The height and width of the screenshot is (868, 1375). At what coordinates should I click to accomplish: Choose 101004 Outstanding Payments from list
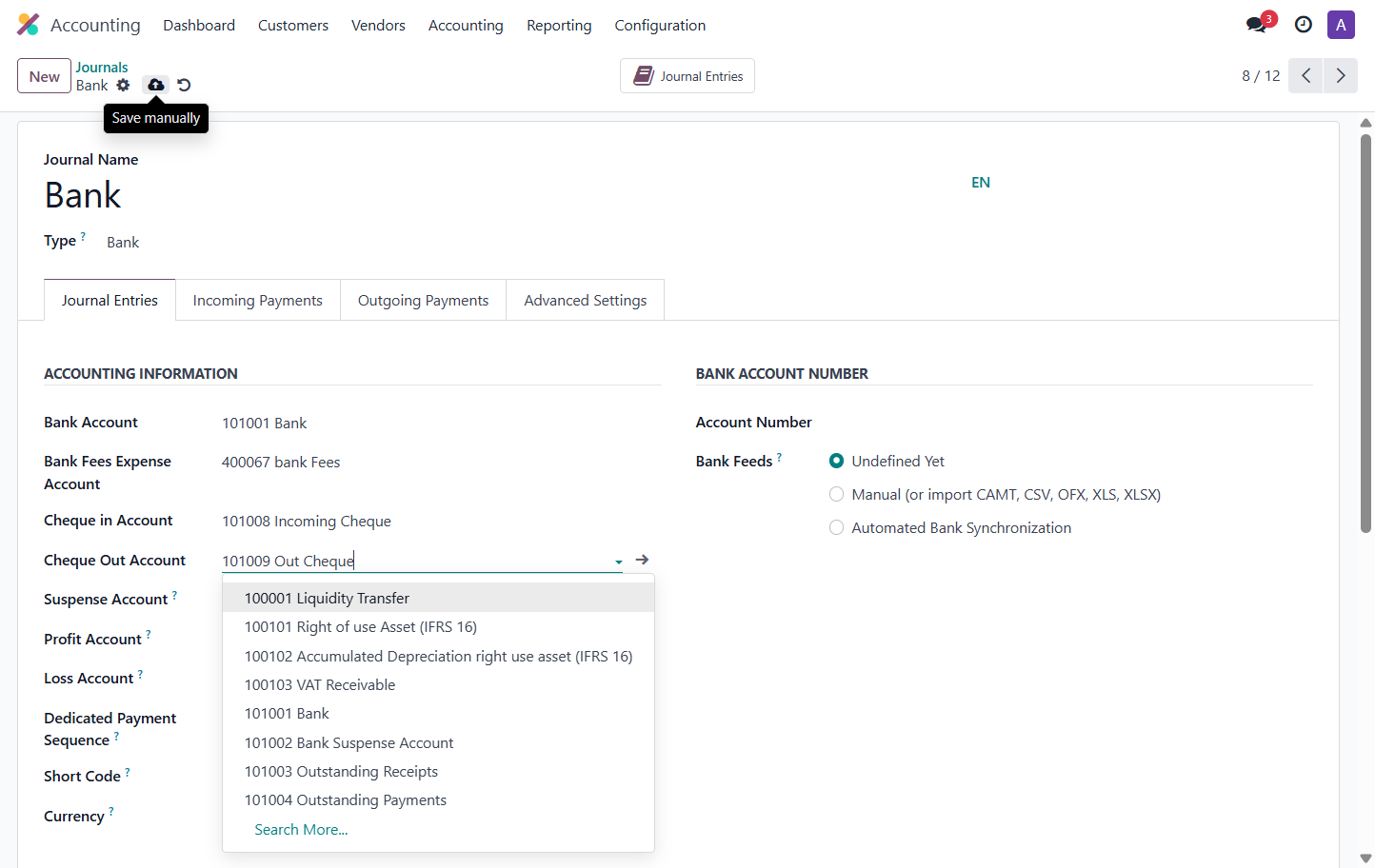(x=438, y=799)
